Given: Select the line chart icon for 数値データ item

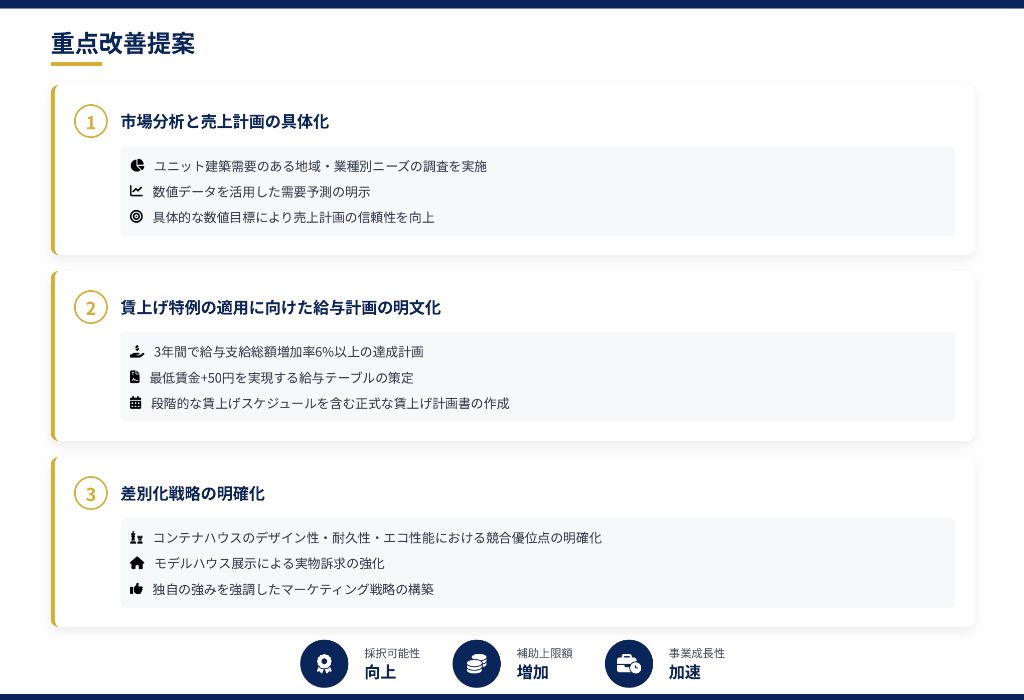Looking at the screenshot, I should click(x=137, y=191).
